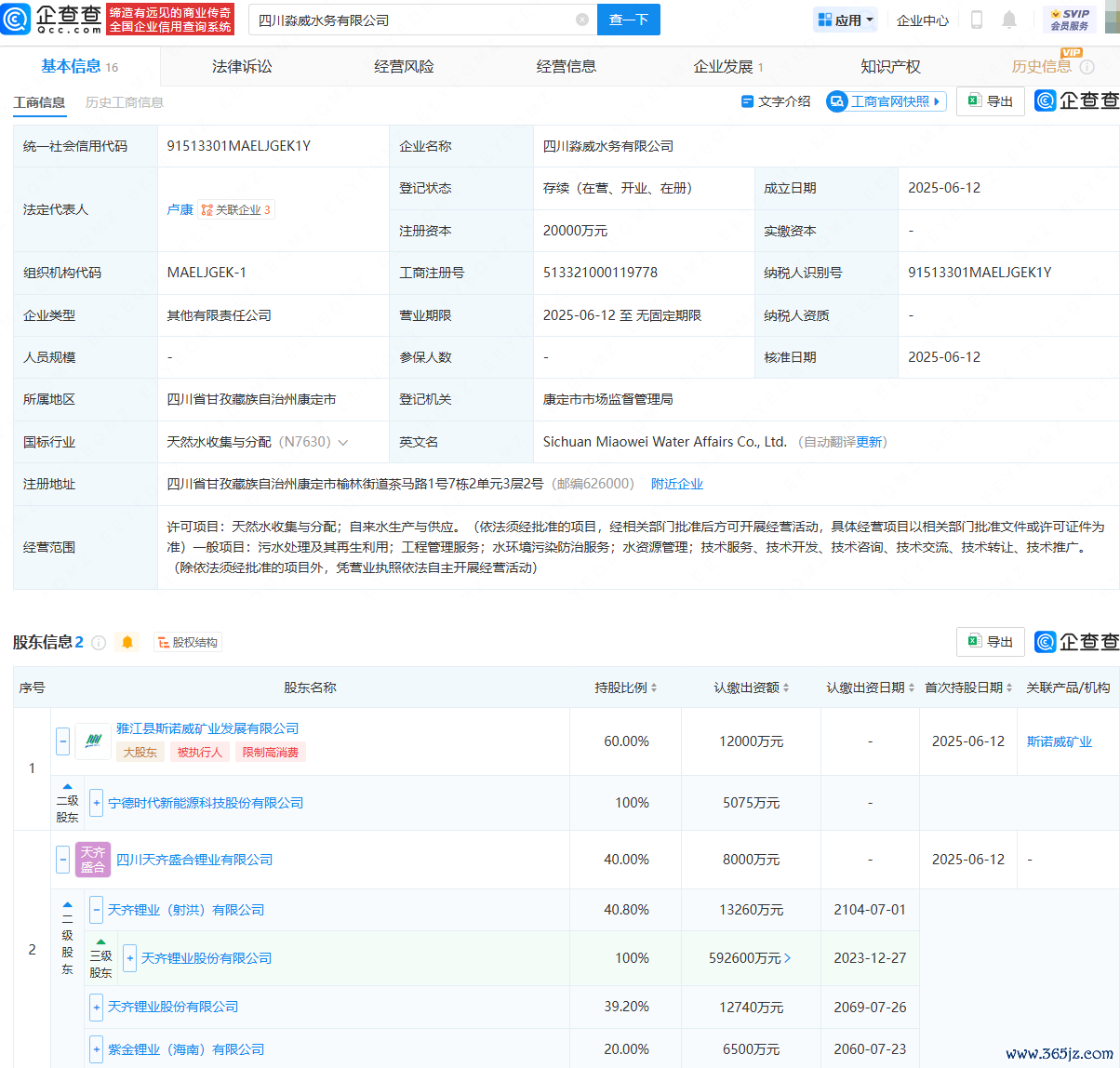Screen dimensions: 1120x1068
Task: Collapse the 三级股东 third-level section
Action: (100, 942)
